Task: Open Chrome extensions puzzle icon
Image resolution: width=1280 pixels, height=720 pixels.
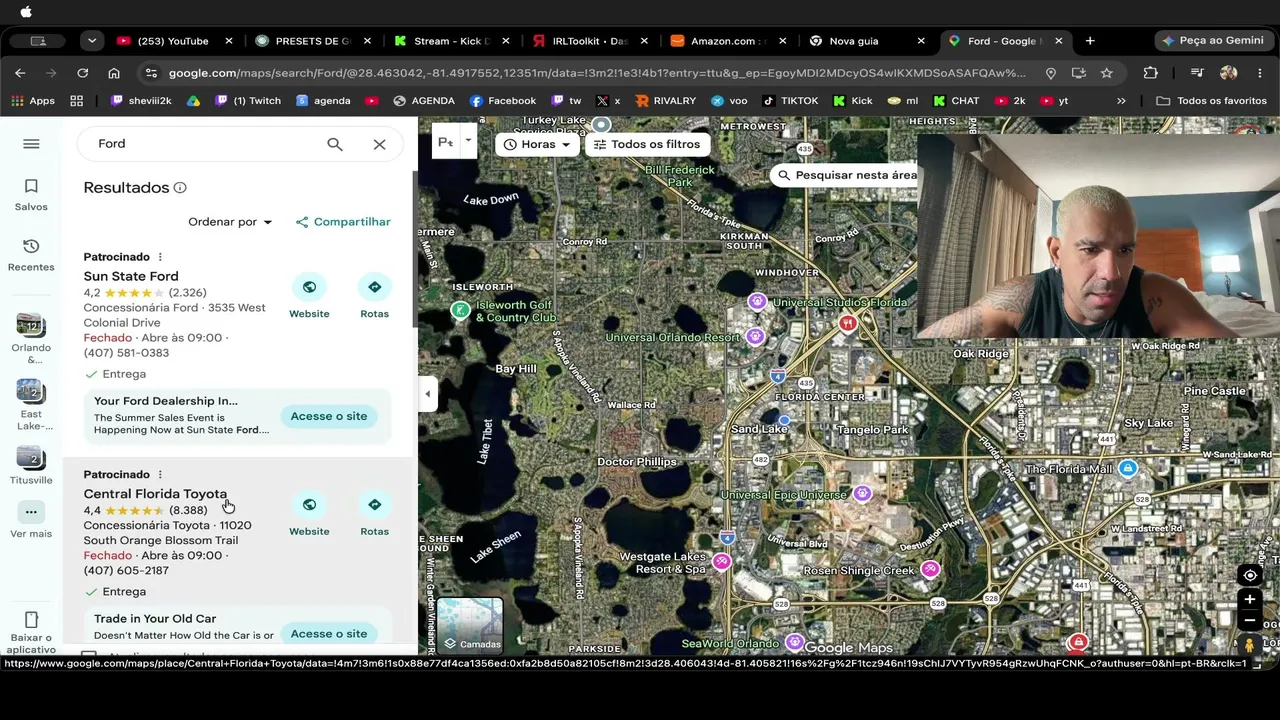Action: 1151,73
